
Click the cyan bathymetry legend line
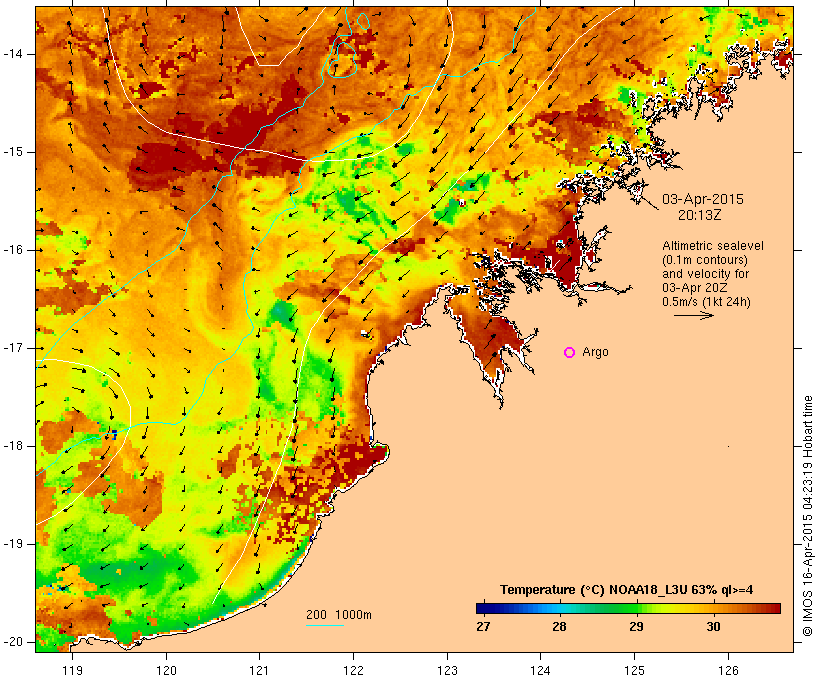[325, 625]
